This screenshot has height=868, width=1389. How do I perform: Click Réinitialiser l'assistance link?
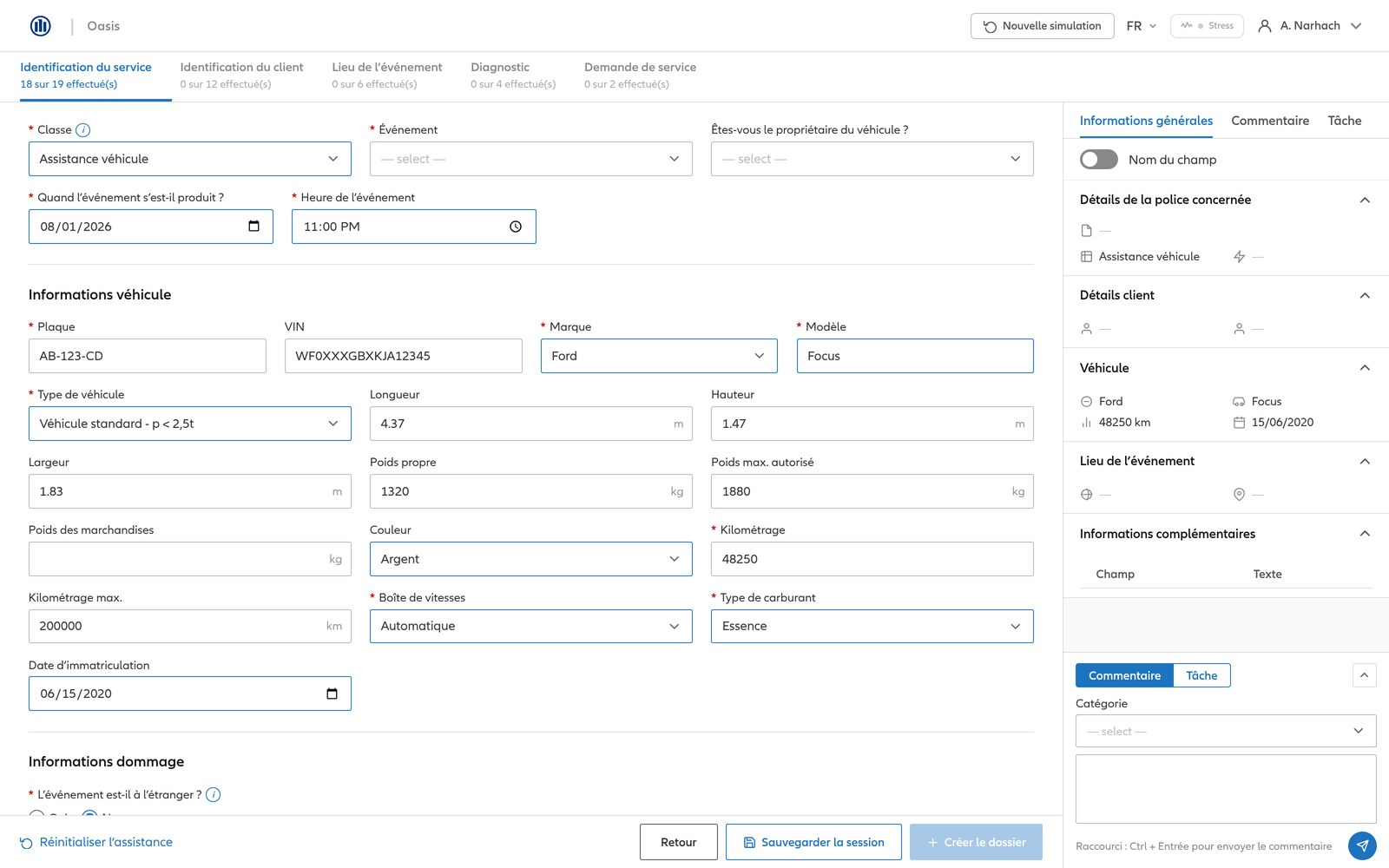[96, 842]
